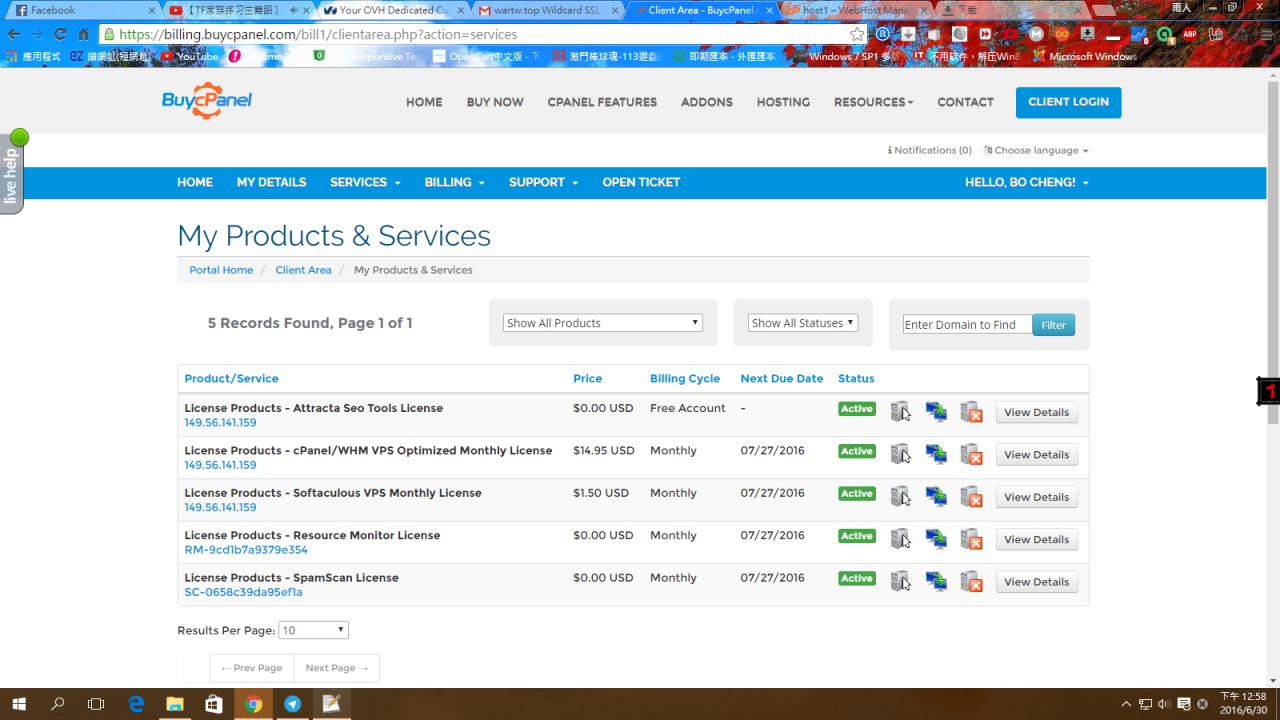The image size is (1280, 720).
Task: Expand the Choose language menu
Action: 1036,150
